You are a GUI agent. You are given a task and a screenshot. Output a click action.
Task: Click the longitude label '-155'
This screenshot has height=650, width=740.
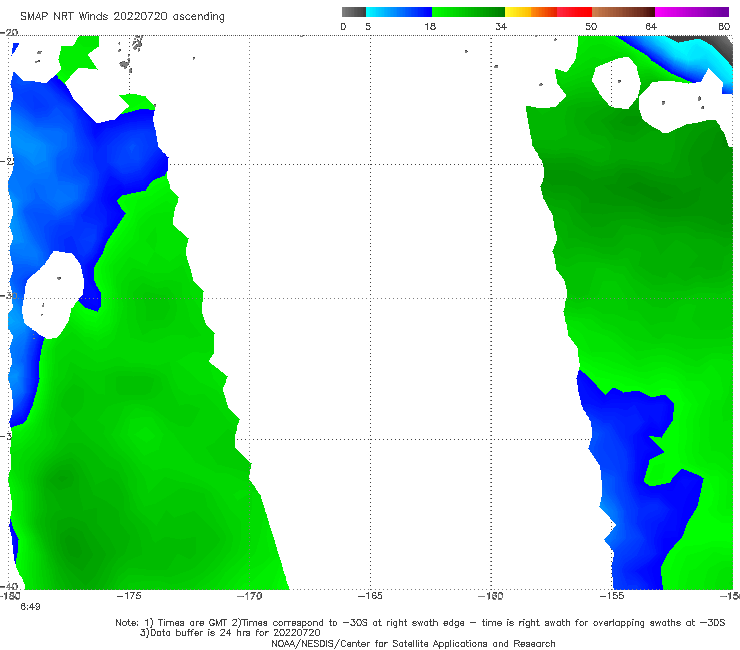[x=612, y=596]
